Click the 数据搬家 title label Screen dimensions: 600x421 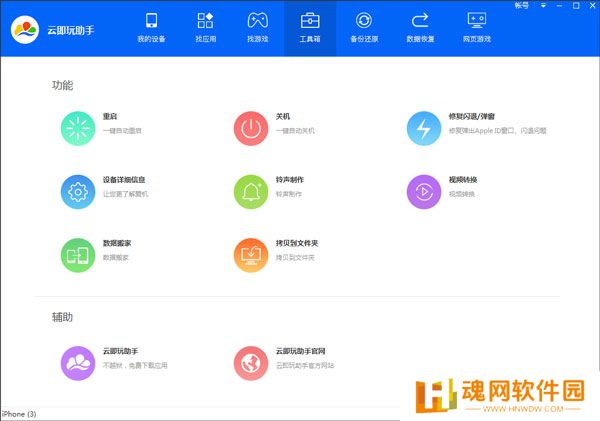click(x=117, y=243)
